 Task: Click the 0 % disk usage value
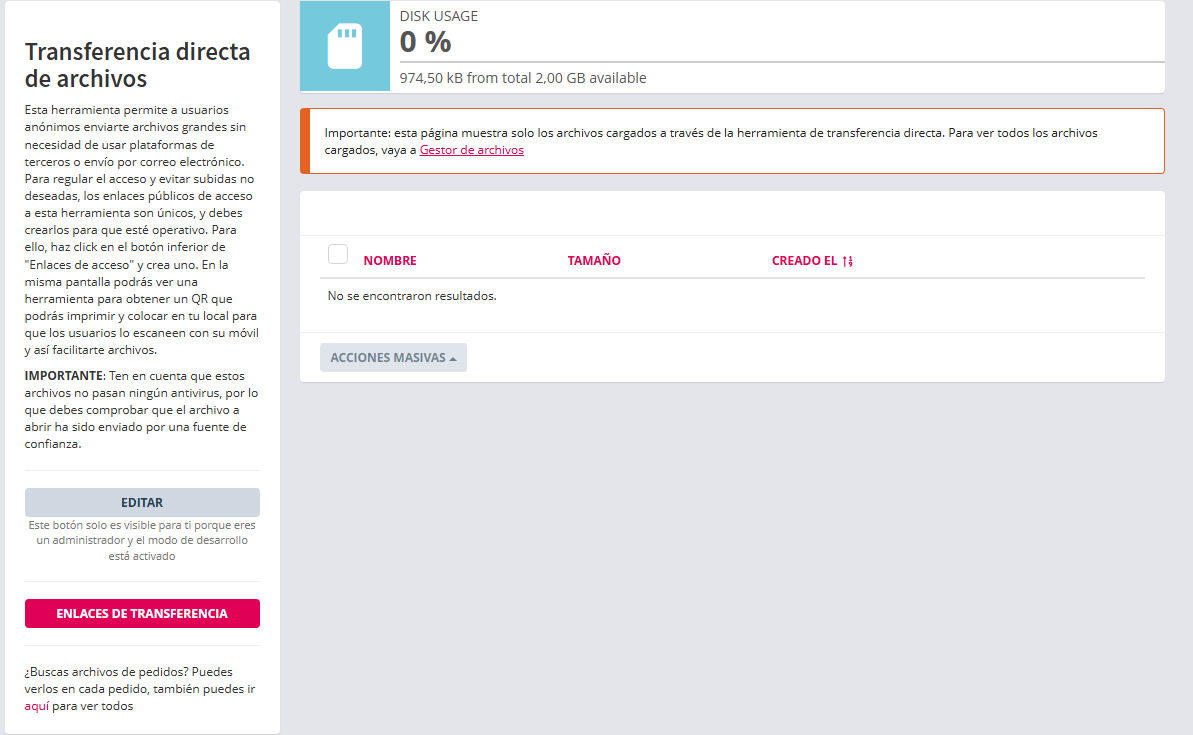coord(425,42)
